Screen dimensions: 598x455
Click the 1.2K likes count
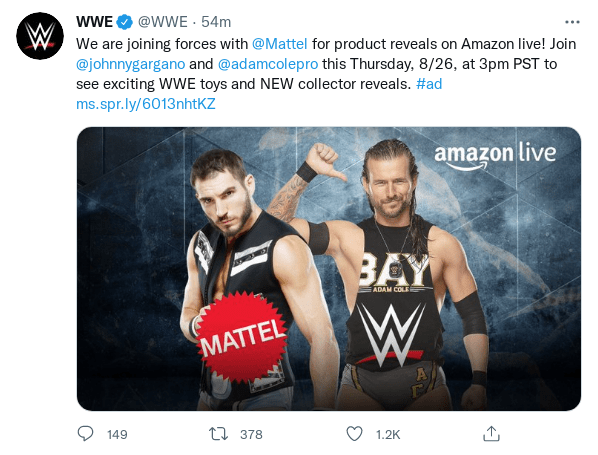(x=388, y=434)
